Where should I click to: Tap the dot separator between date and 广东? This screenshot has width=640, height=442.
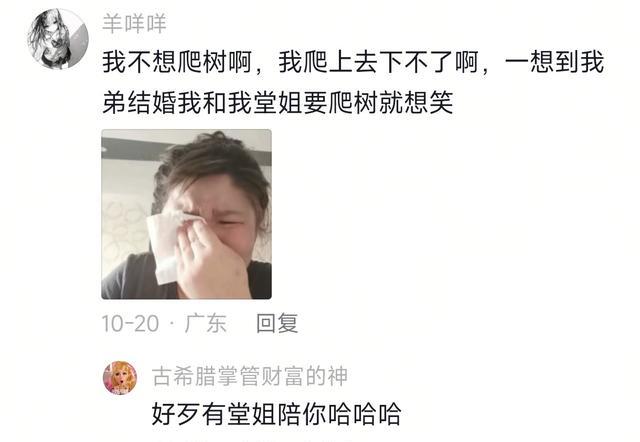coord(172,324)
